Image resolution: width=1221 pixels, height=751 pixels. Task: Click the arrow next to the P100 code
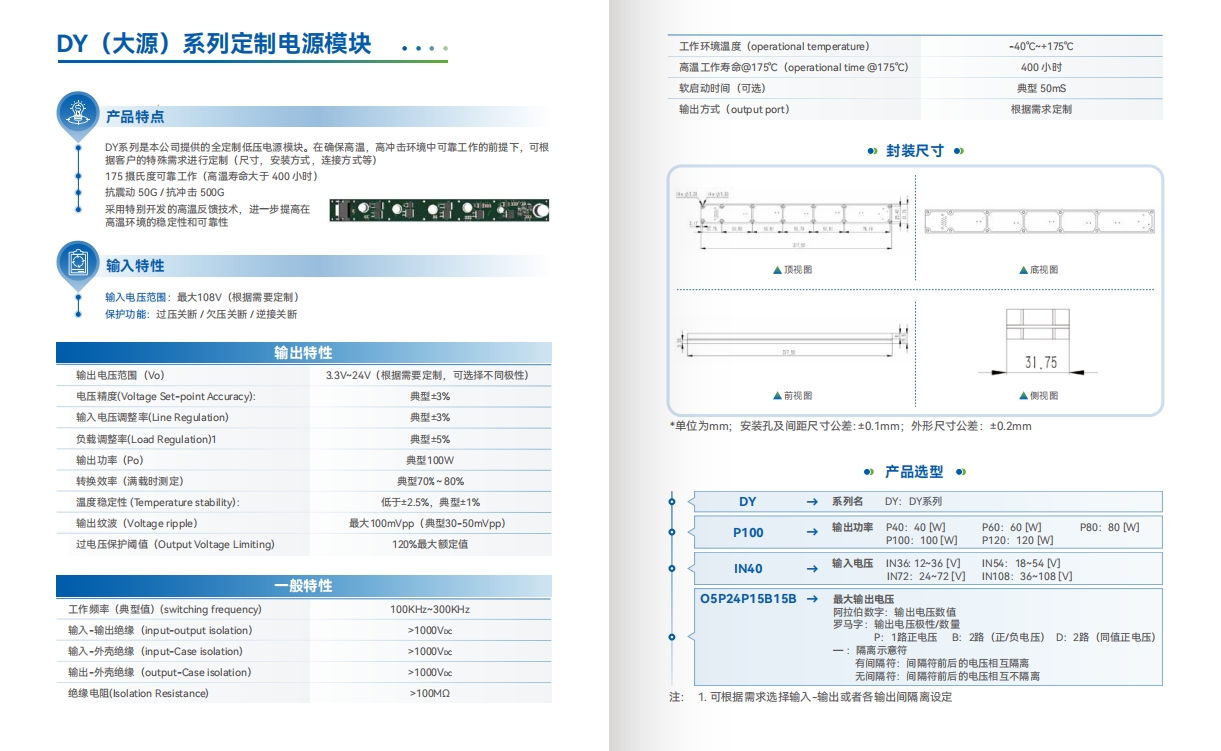[812, 533]
